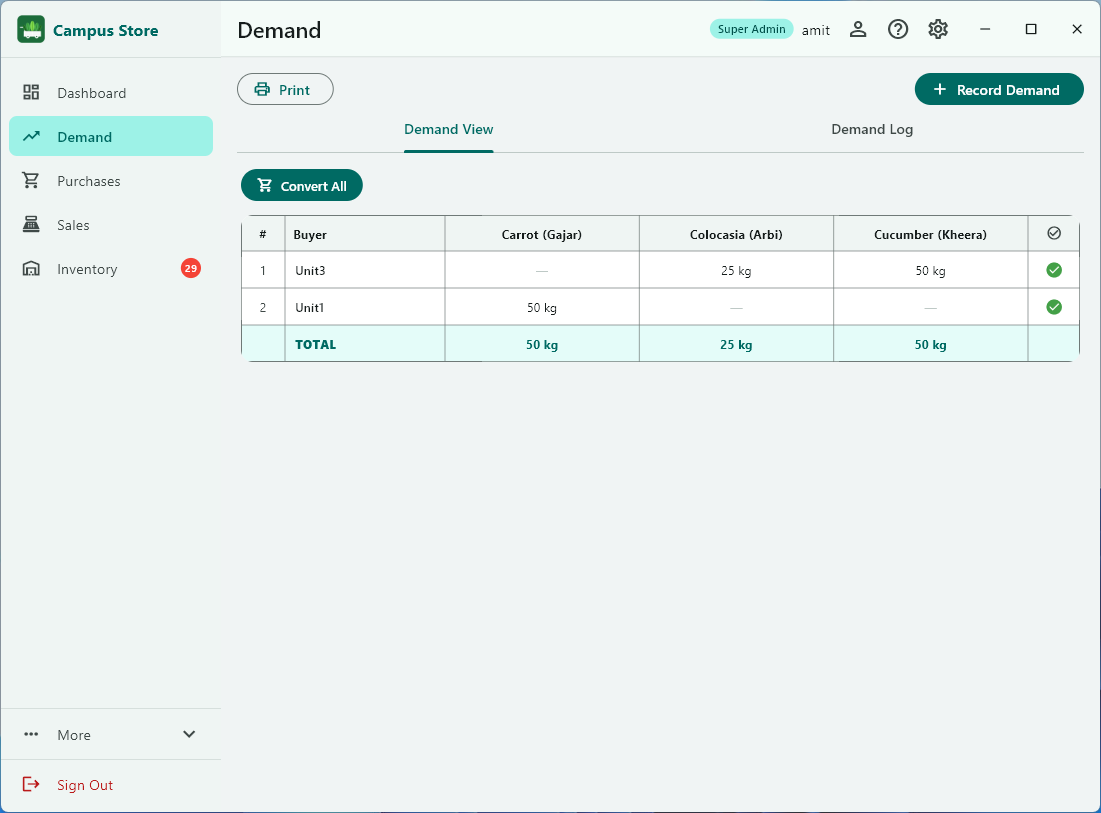Screen dimensions: 1101x813
Task: Click the Colocasia (Arbi) column header
Action: click(736, 234)
